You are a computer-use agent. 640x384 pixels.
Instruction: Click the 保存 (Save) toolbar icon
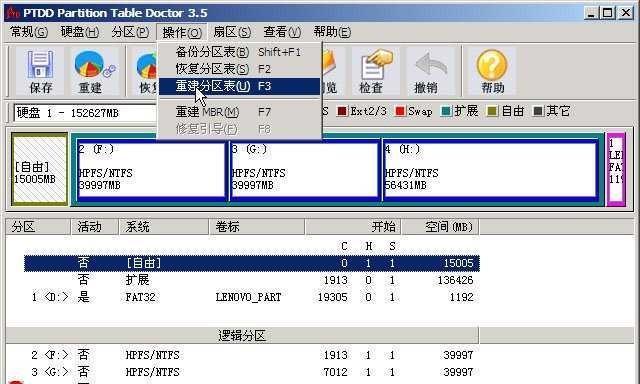click(40, 71)
